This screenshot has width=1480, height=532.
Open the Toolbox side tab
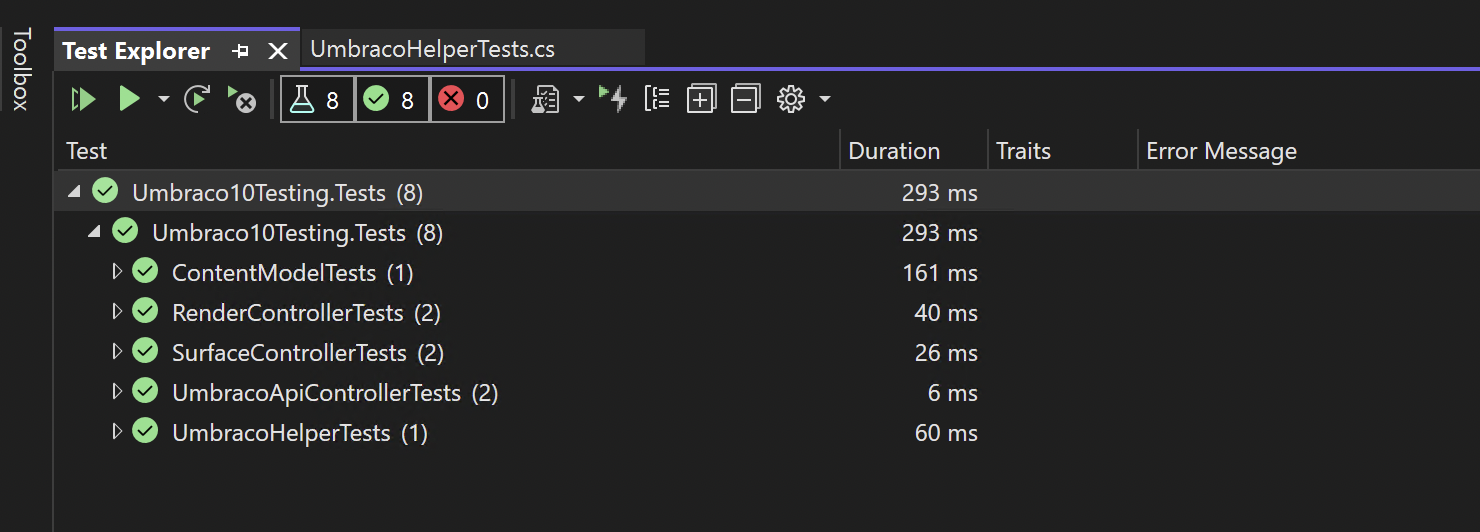coord(22,69)
